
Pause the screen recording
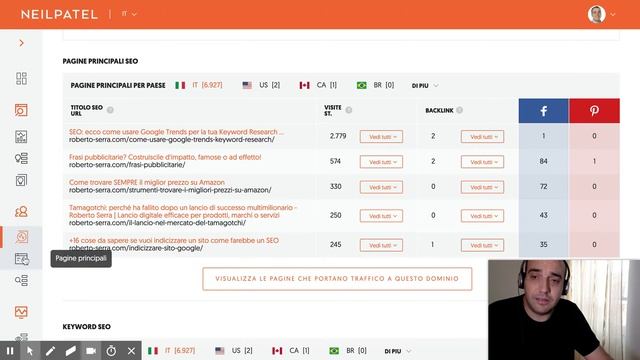(10, 351)
